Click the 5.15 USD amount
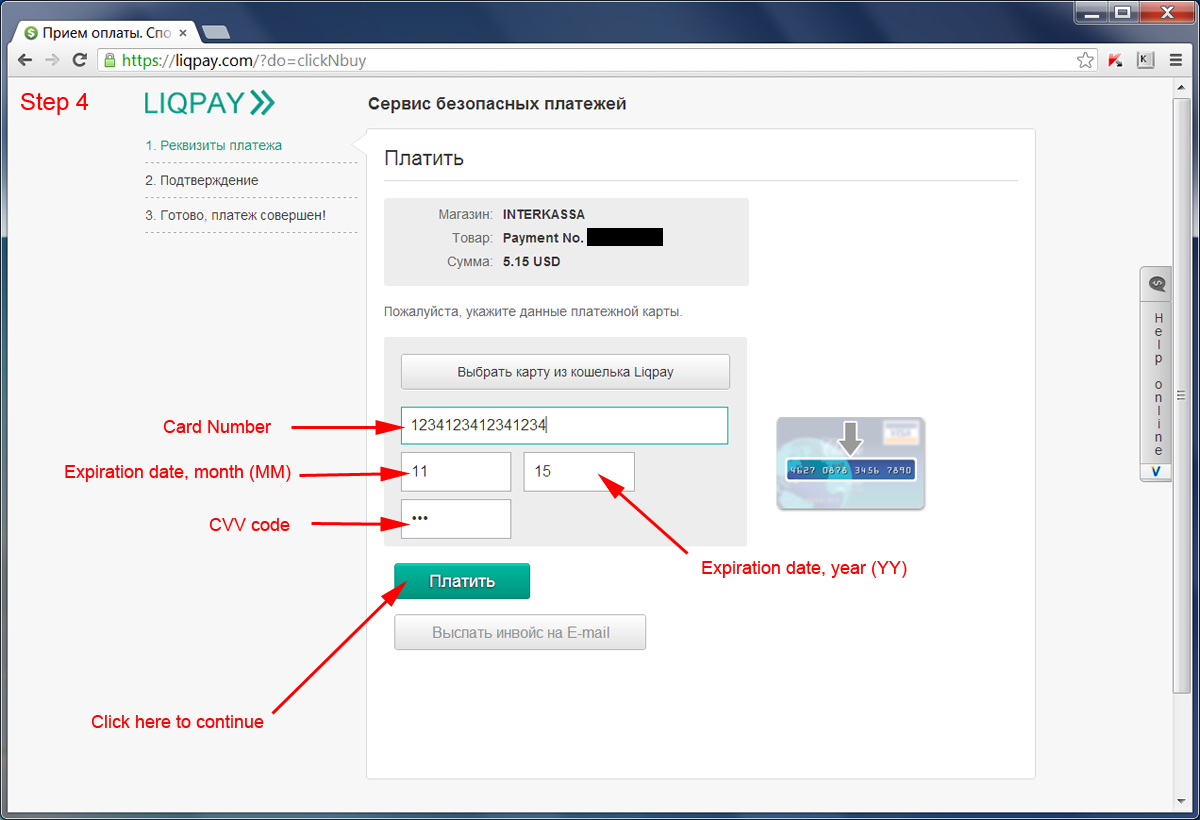The width and height of the screenshot is (1200, 820). [532, 262]
